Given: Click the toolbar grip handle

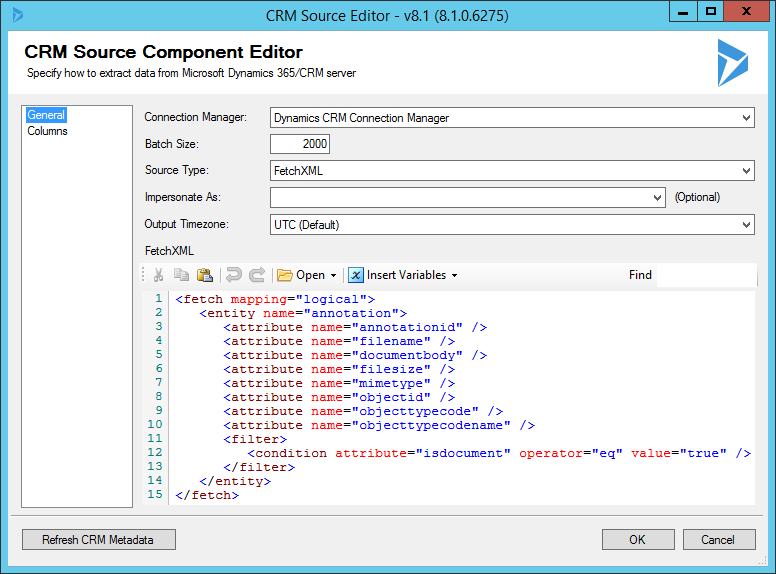Looking at the screenshot, I should [x=143, y=275].
